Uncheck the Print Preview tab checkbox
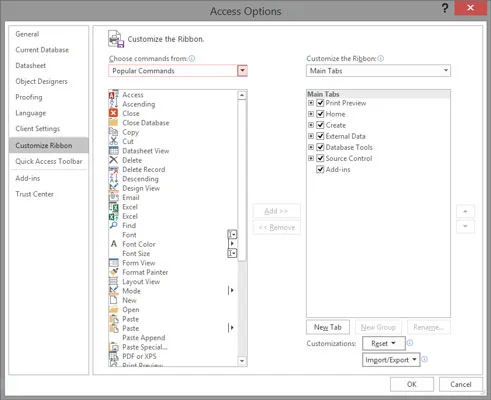 [x=320, y=103]
